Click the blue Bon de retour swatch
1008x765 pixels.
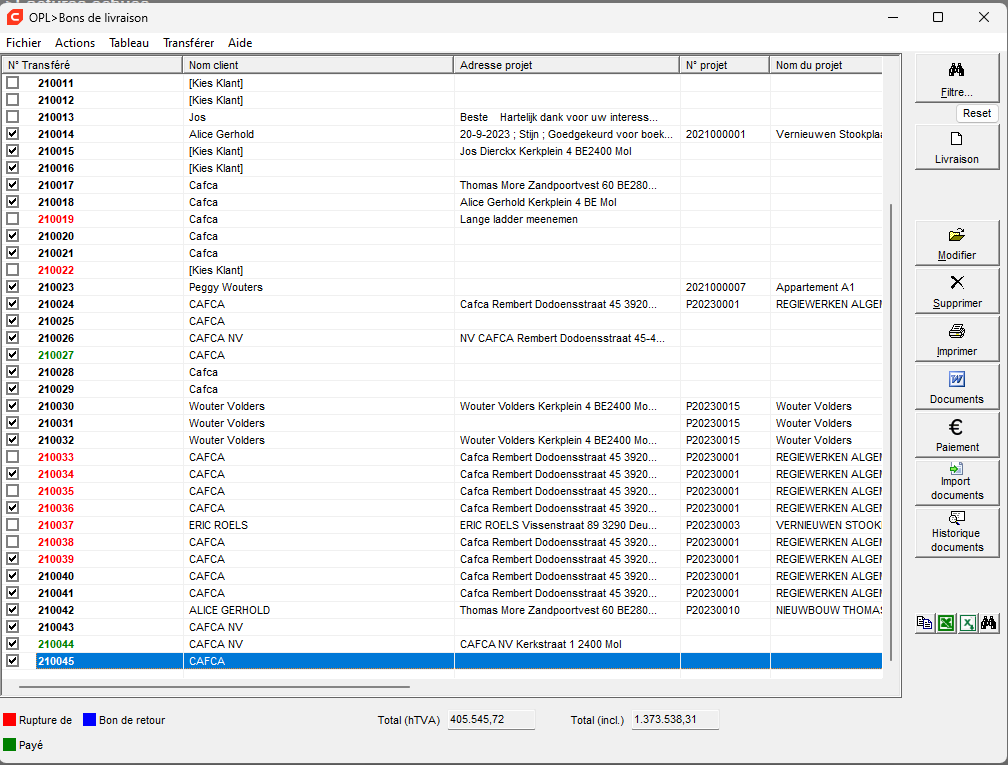89,720
